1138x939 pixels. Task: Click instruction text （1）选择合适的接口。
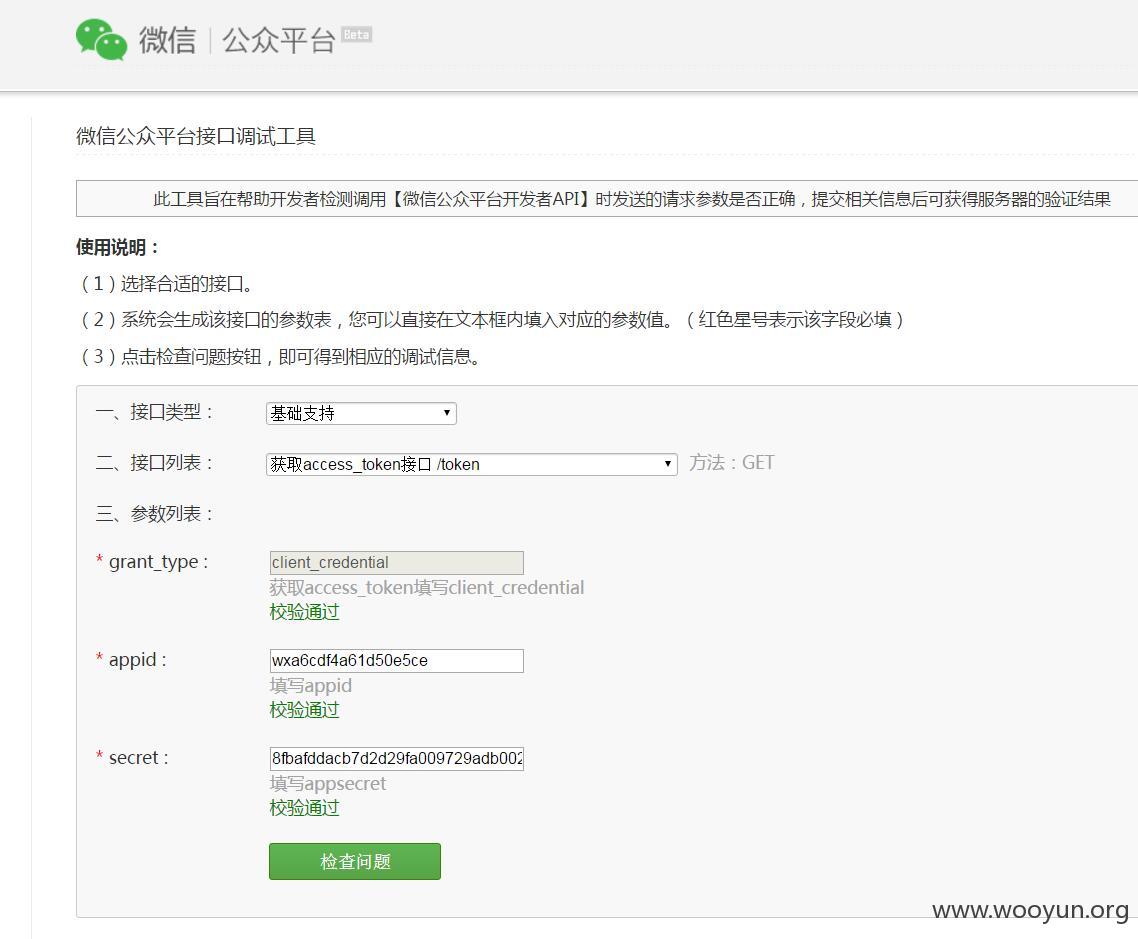[x=166, y=284]
